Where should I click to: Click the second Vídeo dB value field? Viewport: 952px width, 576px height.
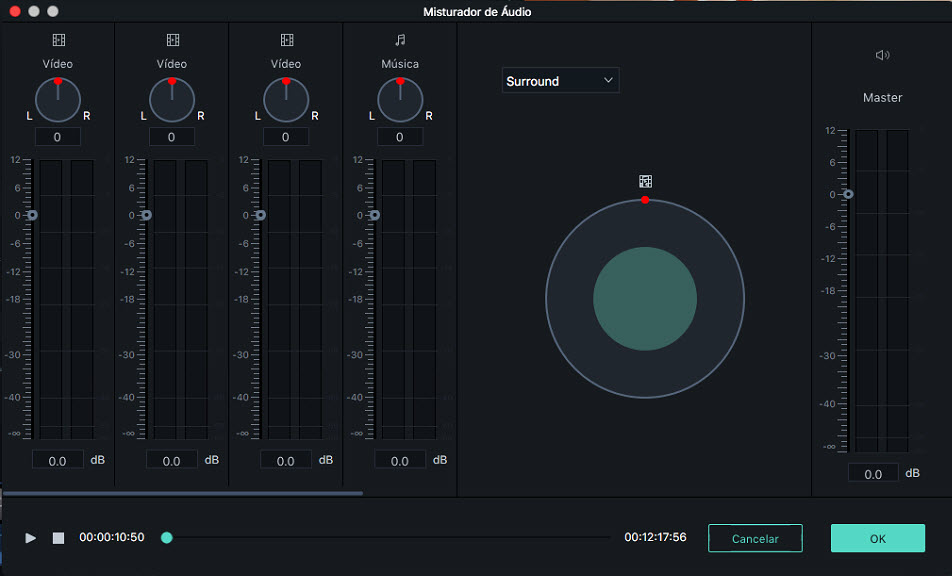coord(172,460)
